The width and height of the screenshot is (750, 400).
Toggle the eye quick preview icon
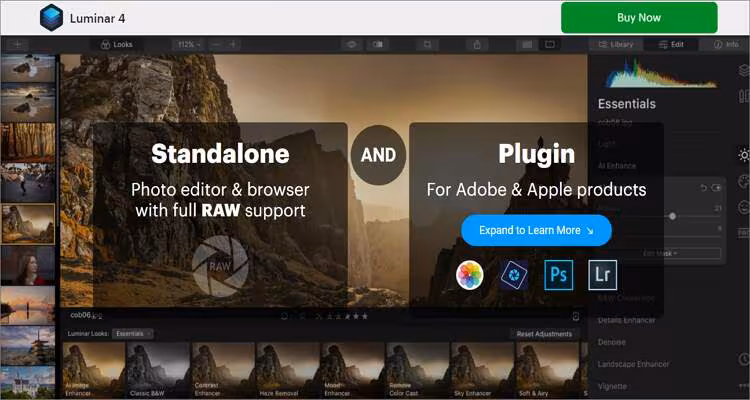coord(352,44)
